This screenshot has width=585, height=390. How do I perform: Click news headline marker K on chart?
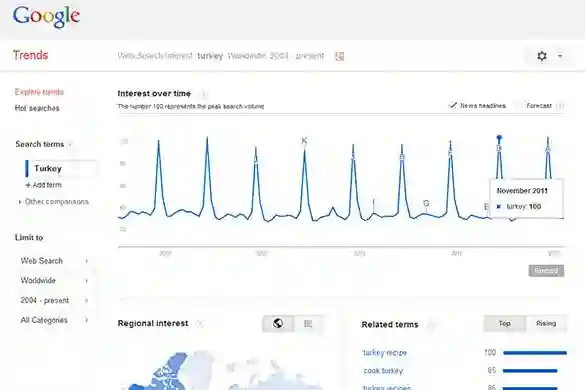[x=304, y=141]
